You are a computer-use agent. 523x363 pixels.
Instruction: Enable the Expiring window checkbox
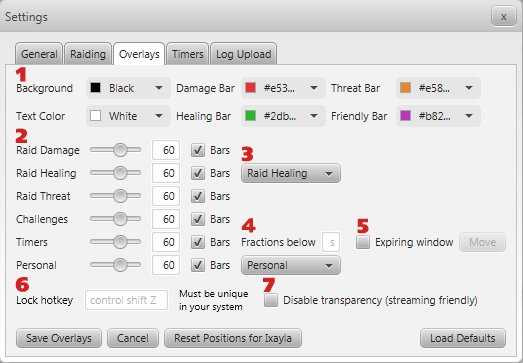pos(363,242)
